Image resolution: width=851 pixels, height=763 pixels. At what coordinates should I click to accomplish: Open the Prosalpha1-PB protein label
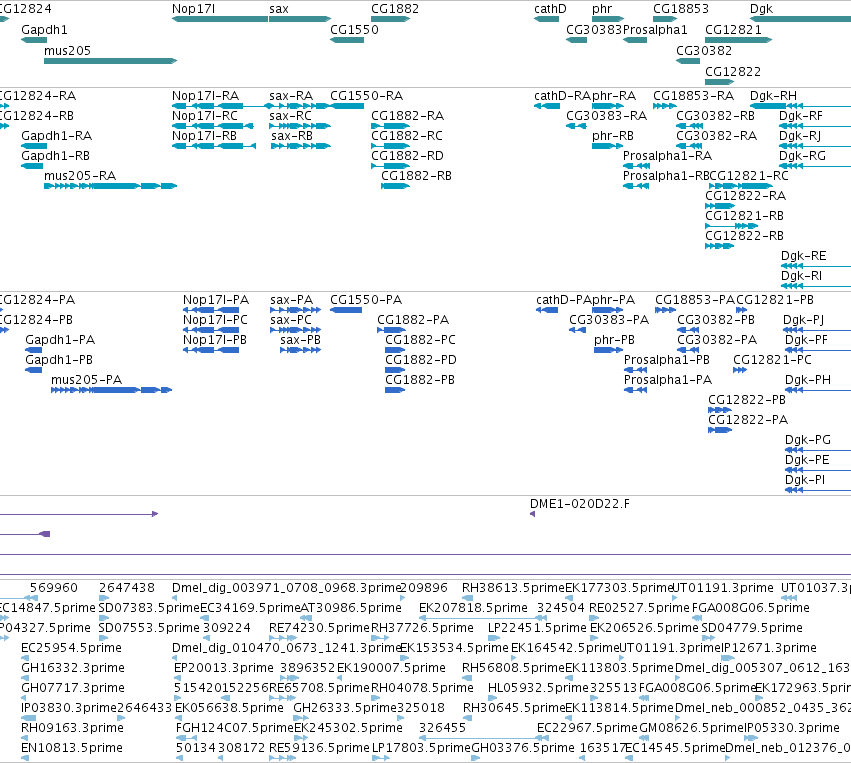666,360
